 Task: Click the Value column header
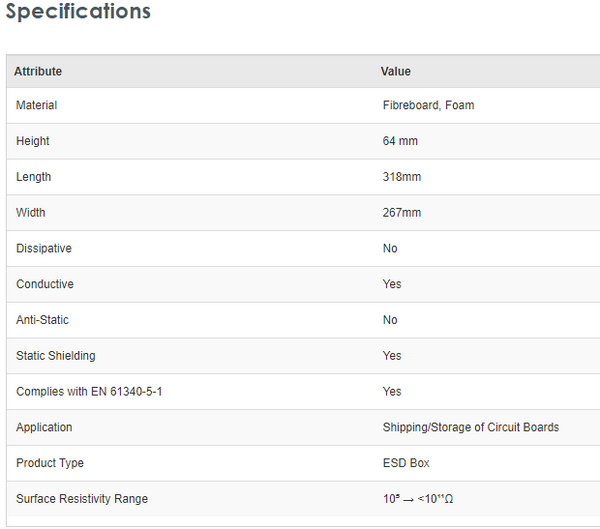coord(396,71)
